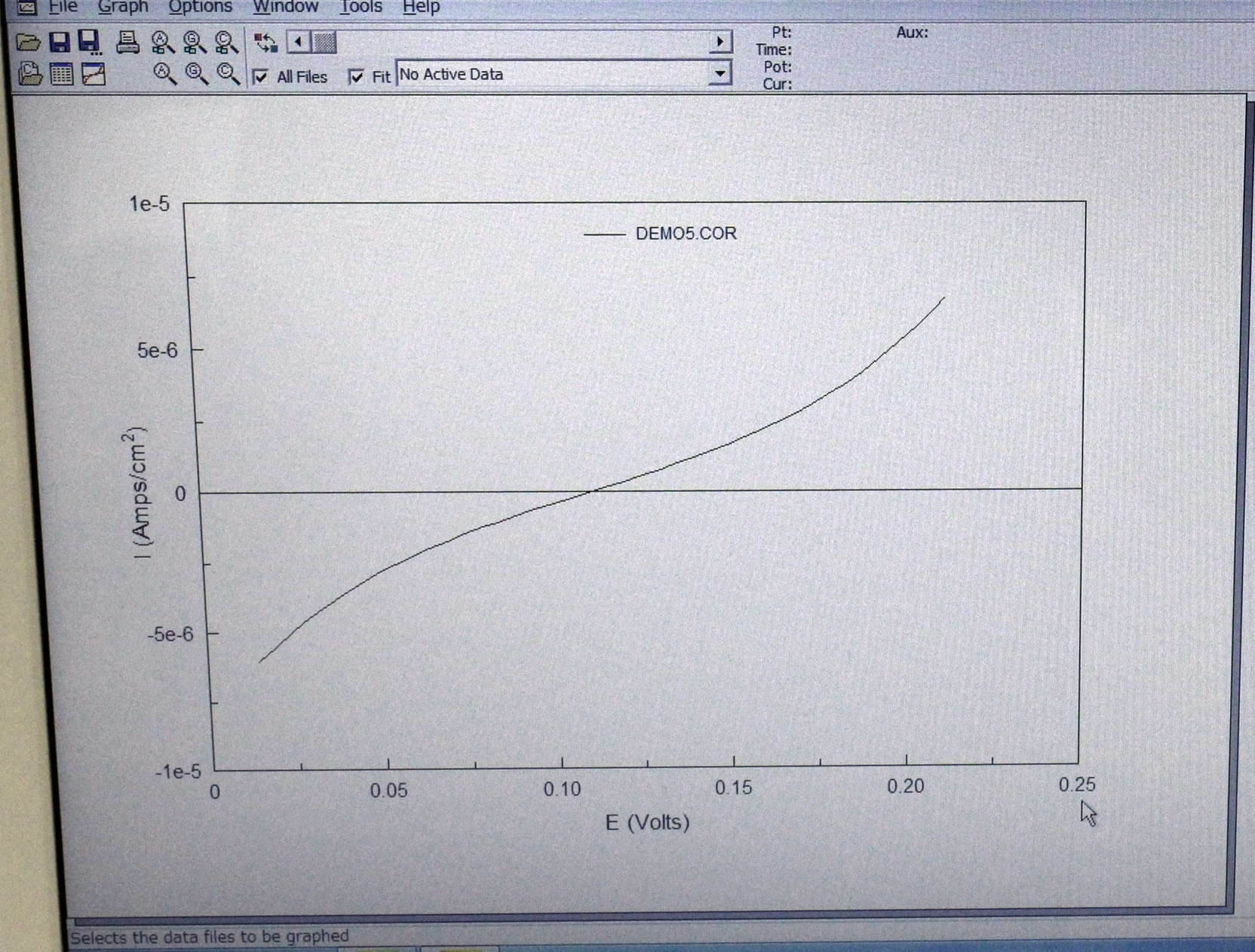Click the 0.10 x-axis label
The width and height of the screenshot is (1255, 952).
[563, 790]
